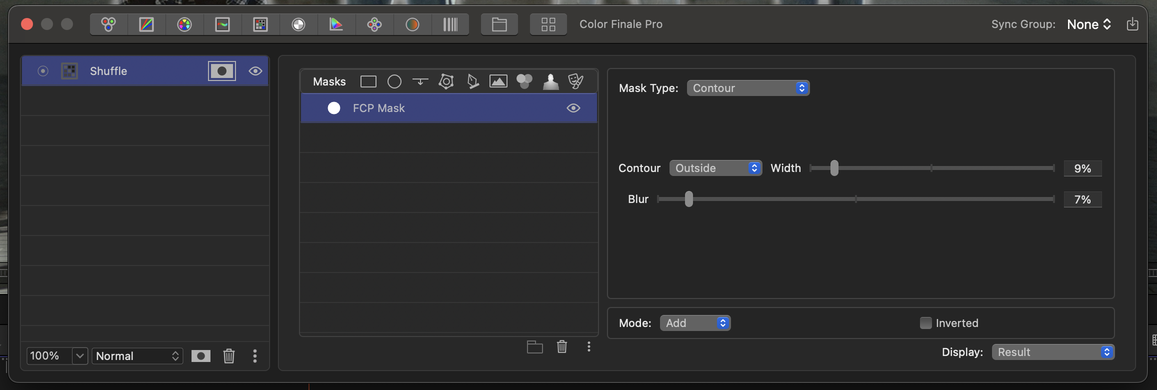The height and width of the screenshot is (390, 1157).
Task: Delete the selected layer with trash icon
Action: tap(229, 356)
